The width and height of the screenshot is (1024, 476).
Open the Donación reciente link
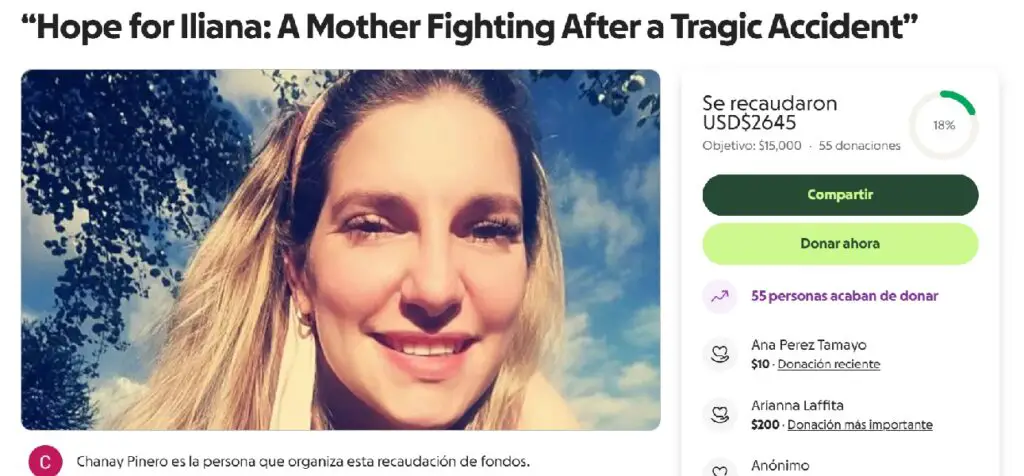pos(829,364)
